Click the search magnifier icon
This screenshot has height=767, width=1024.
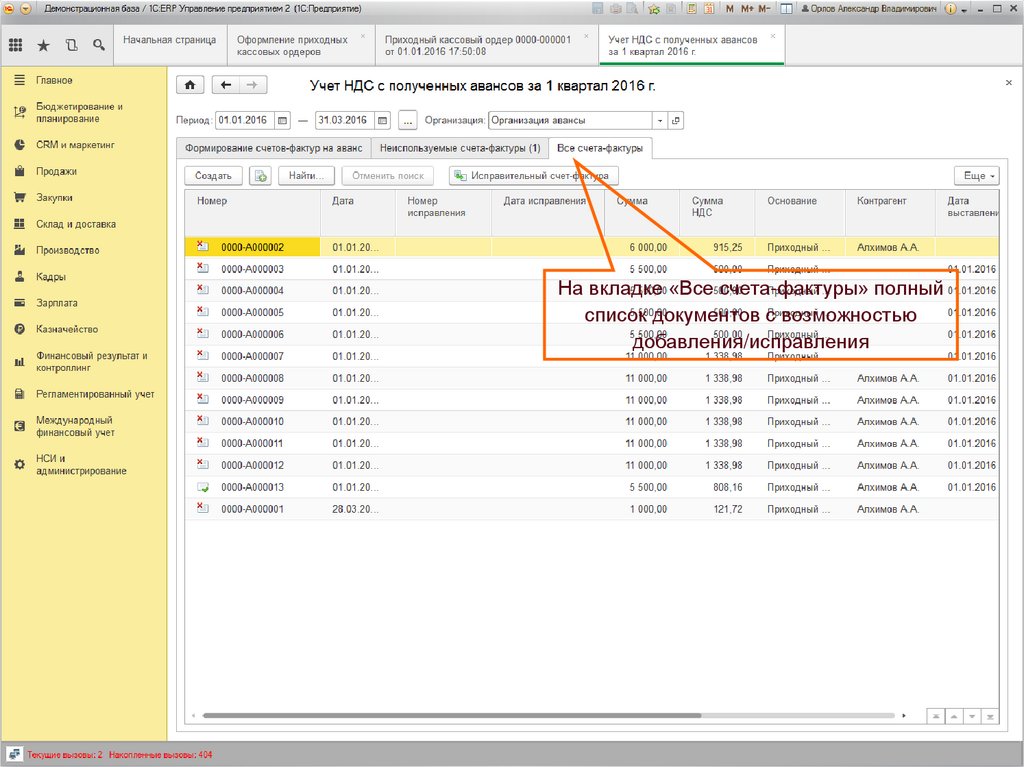coord(98,45)
